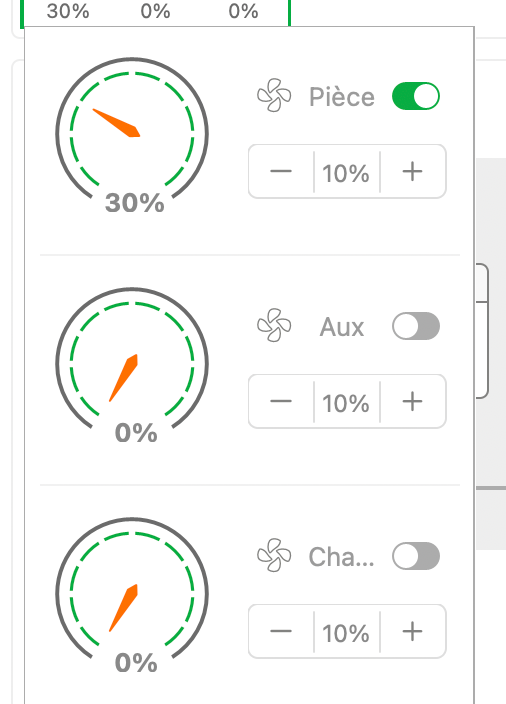Turn off the Pièce fan toggle
The image size is (506, 704).
[416, 96]
